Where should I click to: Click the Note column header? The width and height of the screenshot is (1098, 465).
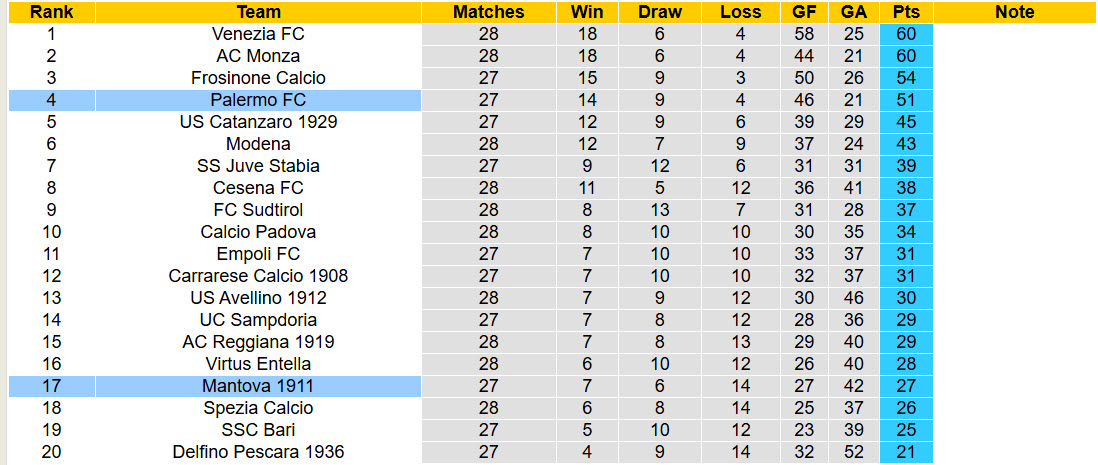click(1015, 12)
